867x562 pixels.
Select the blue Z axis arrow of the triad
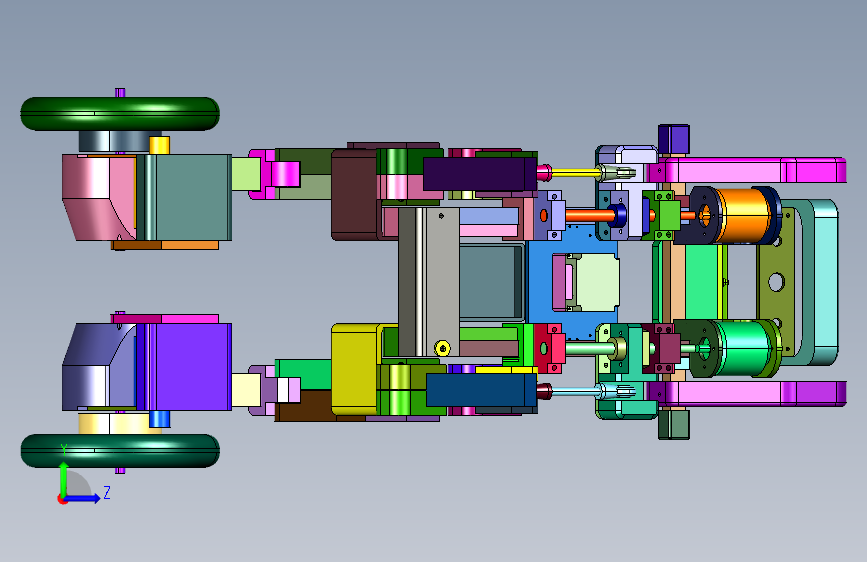(82, 498)
